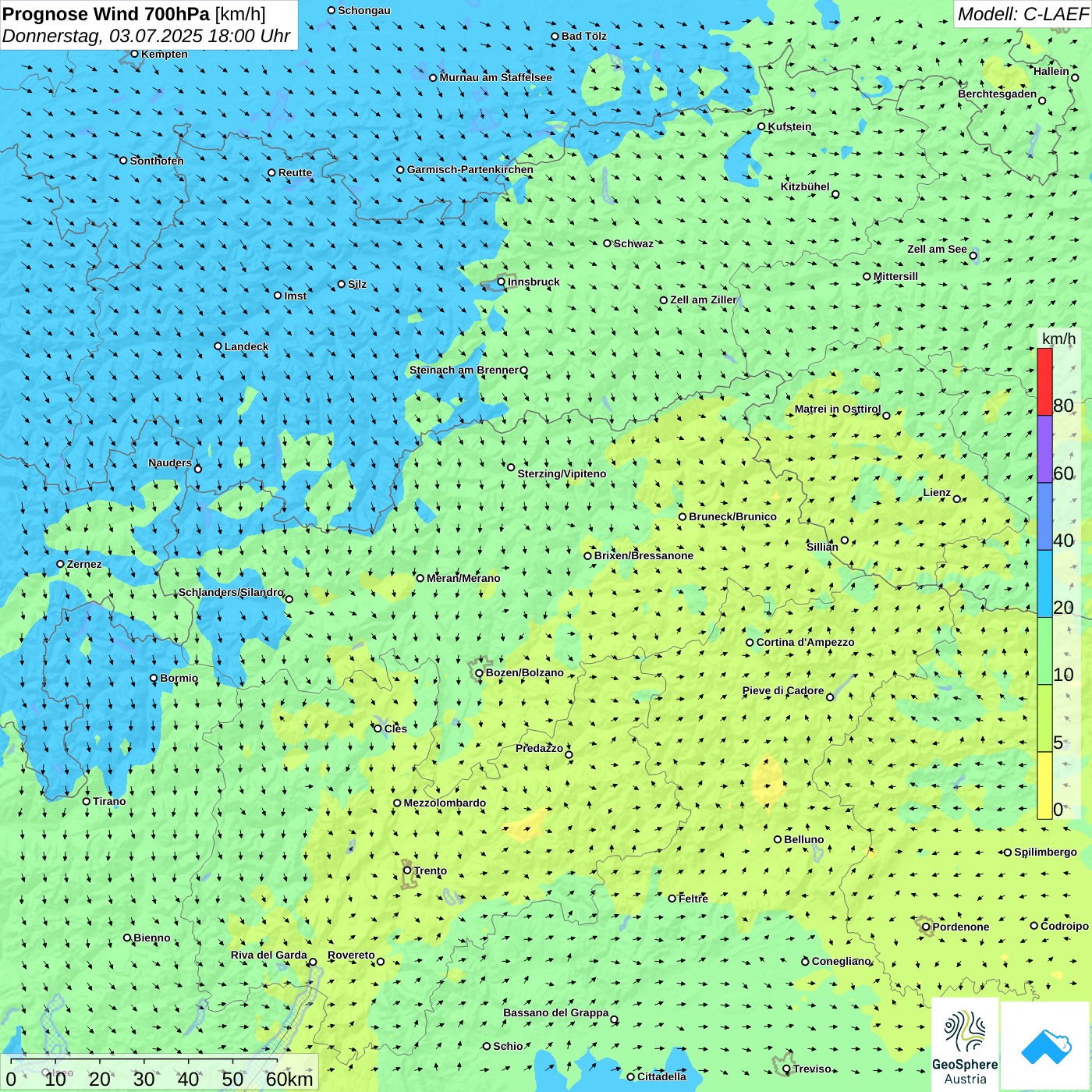Click the Nauders label
The width and height of the screenshot is (1092, 1092).
(x=170, y=463)
